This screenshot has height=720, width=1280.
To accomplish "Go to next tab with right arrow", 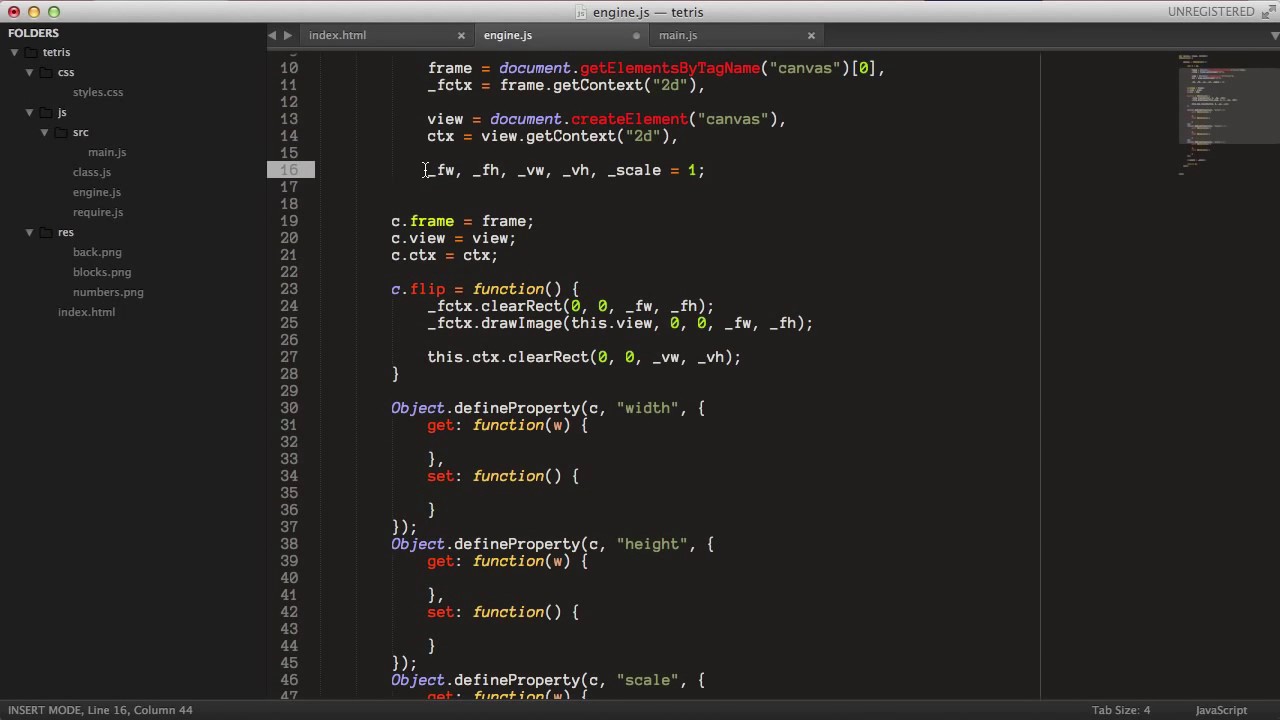I will (288, 35).
